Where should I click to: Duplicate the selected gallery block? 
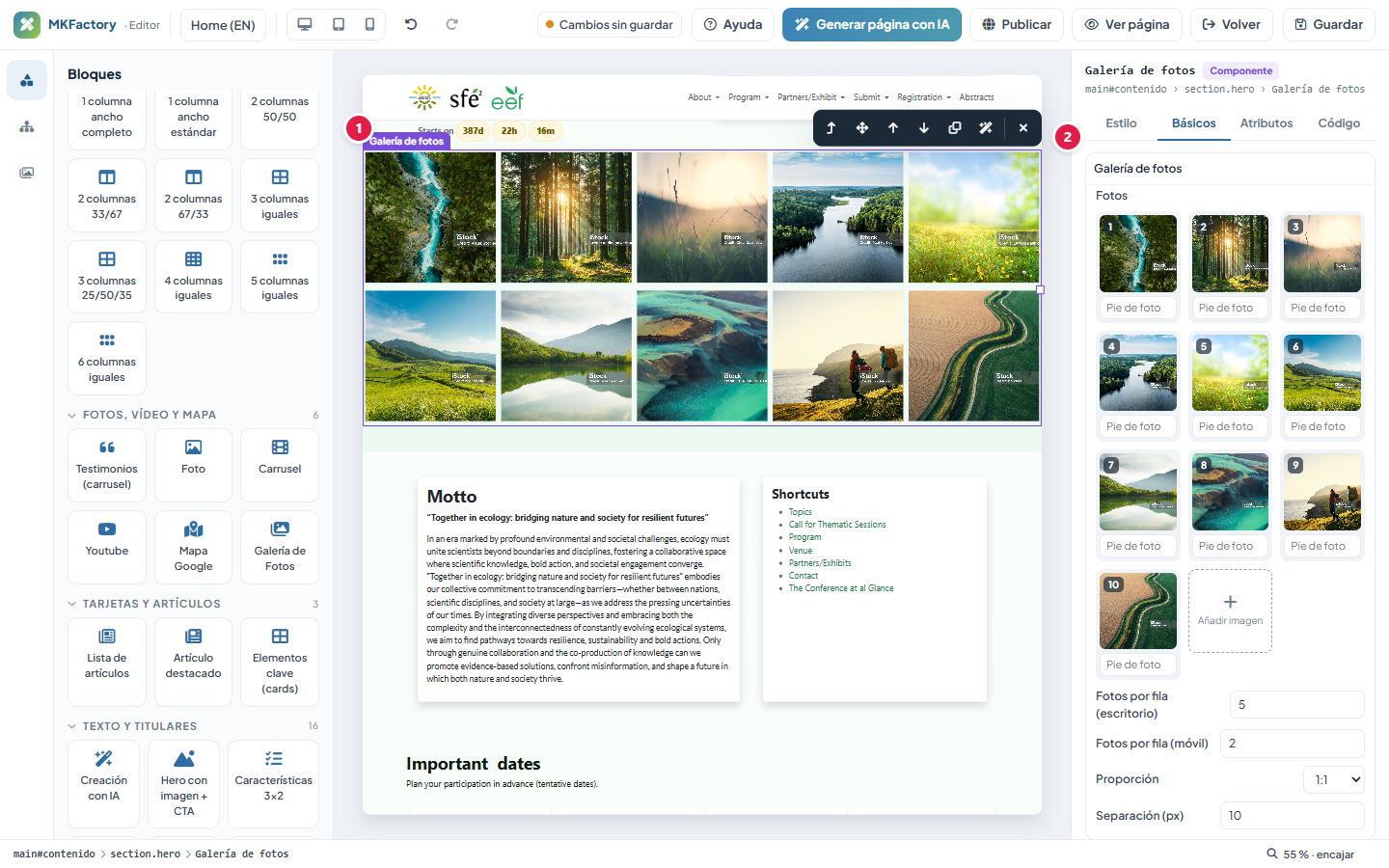pyautogui.click(x=955, y=127)
